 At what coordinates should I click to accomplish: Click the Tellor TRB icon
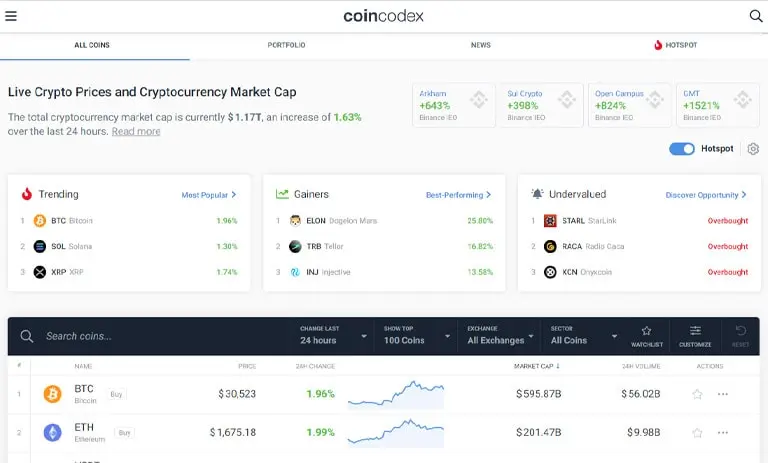point(295,246)
